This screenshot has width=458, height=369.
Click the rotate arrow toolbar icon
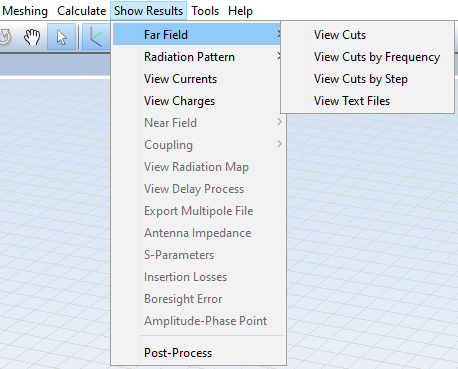(x=6, y=37)
